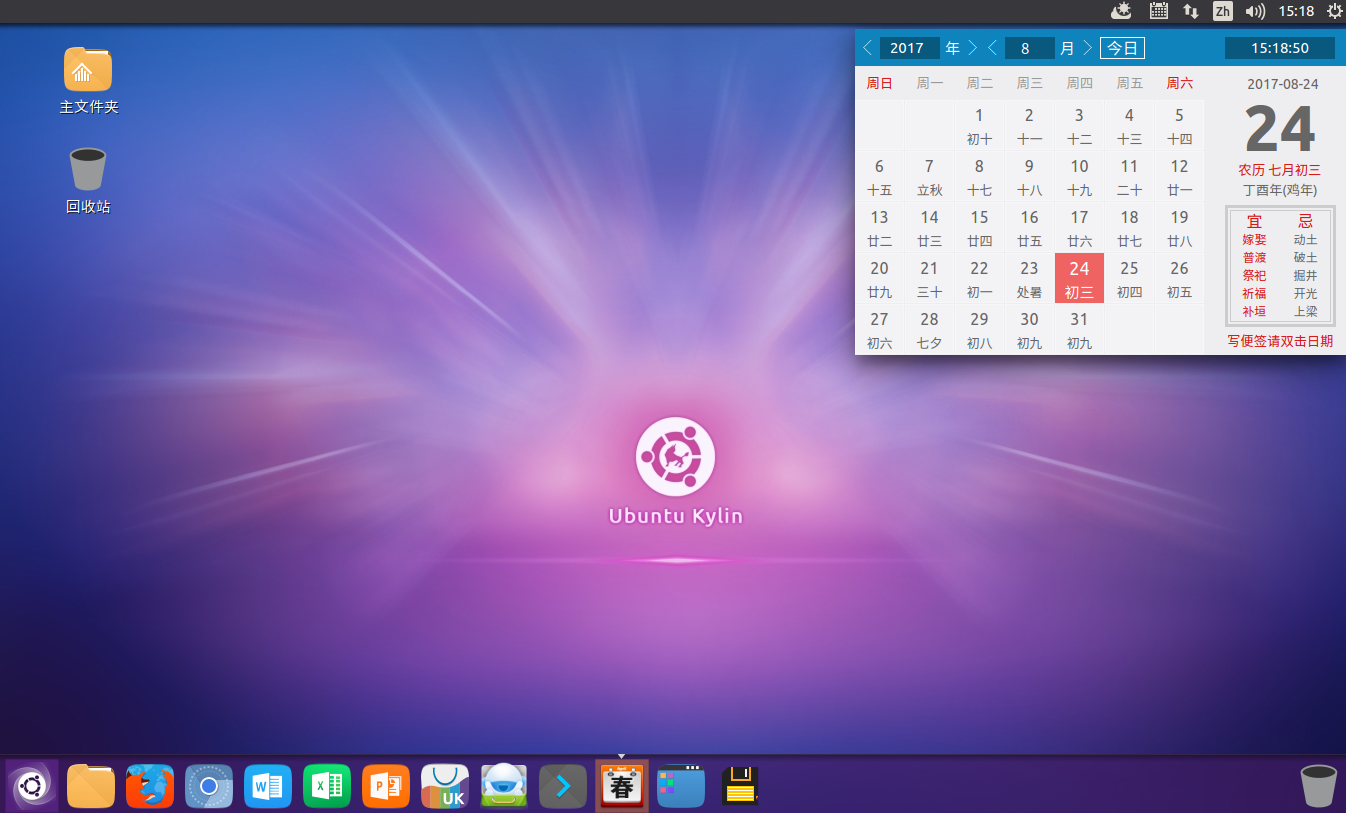Click the 周三 column header
The height and width of the screenshot is (813, 1346).
1029,84
